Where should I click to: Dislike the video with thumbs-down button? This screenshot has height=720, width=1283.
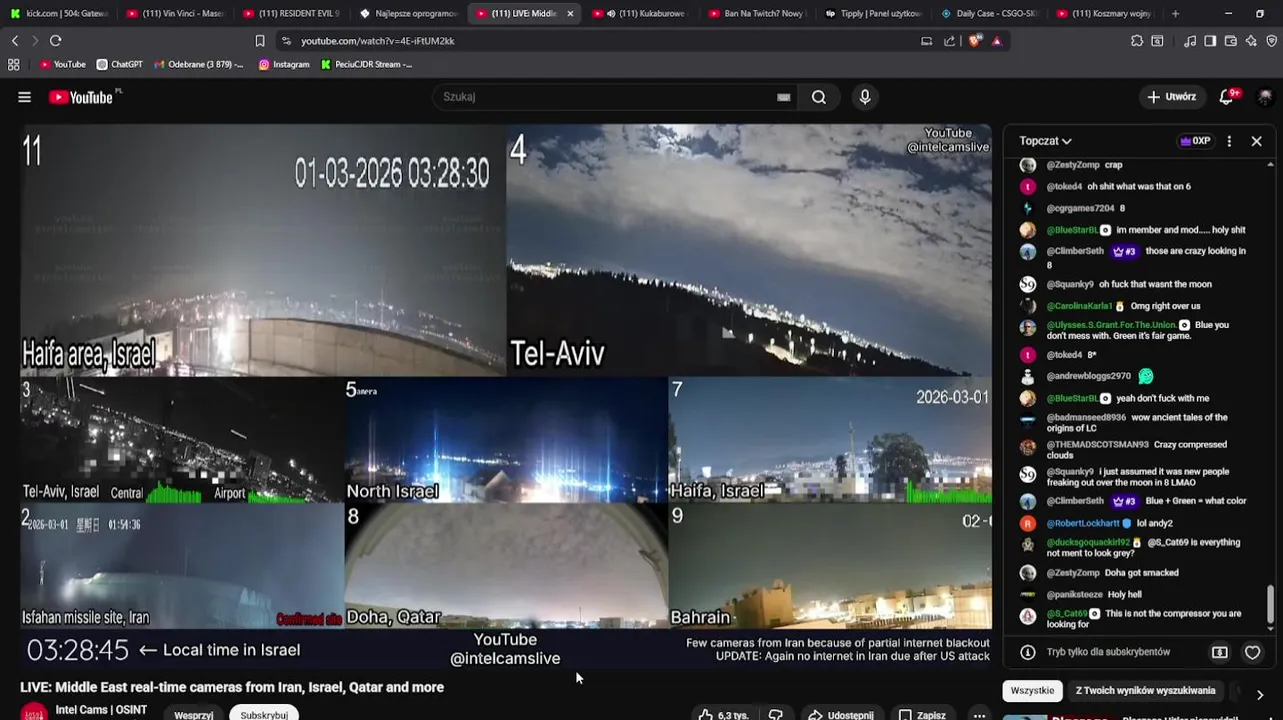point(776,714)
